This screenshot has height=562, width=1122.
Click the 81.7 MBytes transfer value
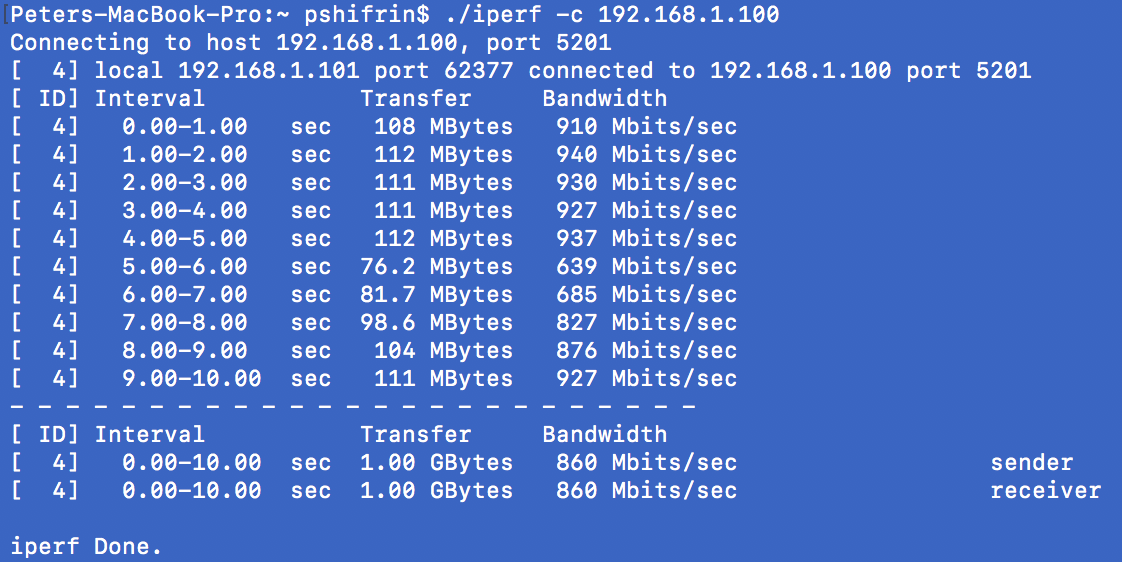click(436, 294)
